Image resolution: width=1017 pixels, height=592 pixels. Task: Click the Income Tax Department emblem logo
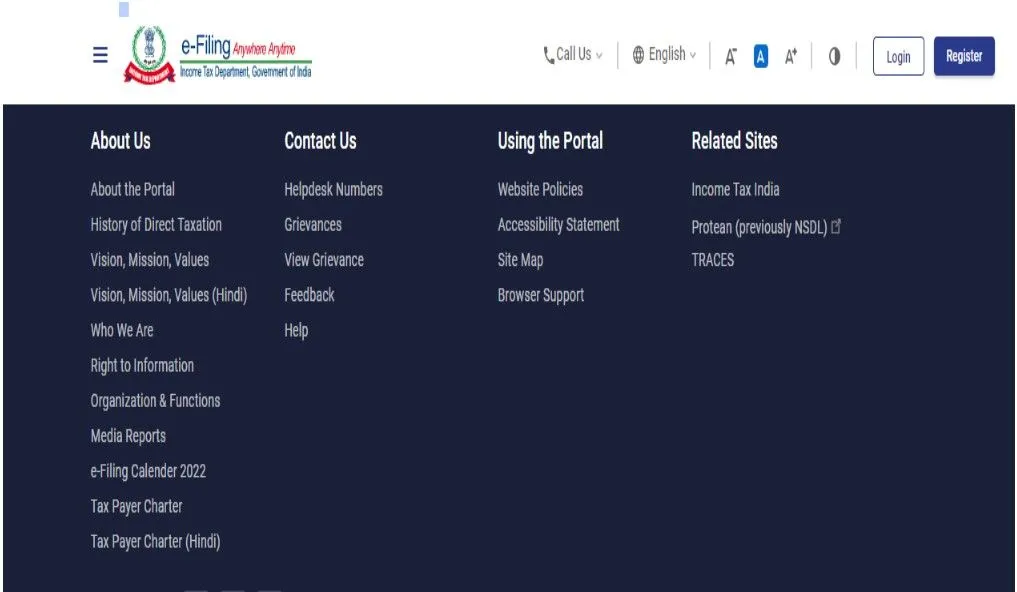tap(147, 55)
